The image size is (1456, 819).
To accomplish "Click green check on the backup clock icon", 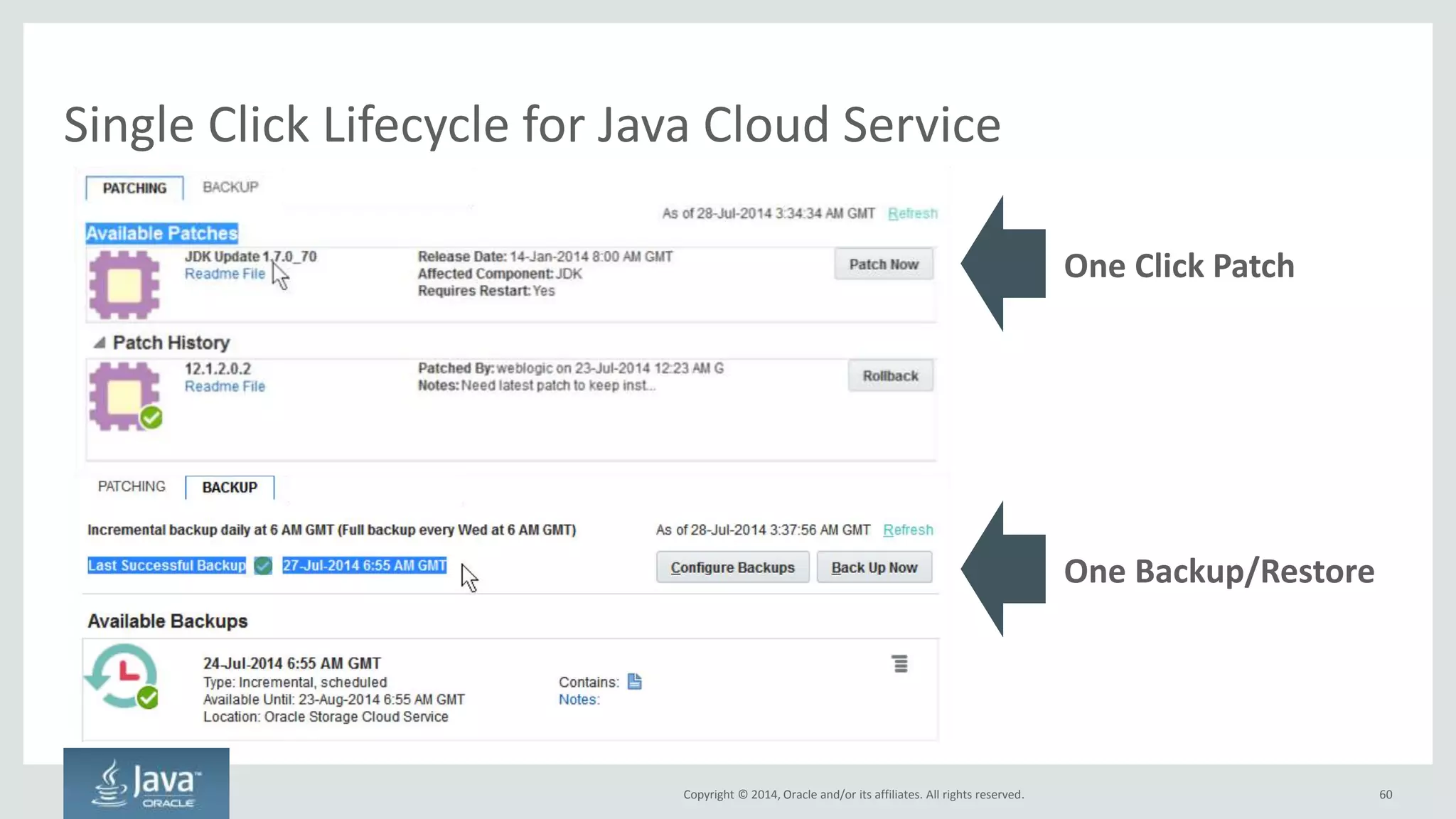I will pos(148,697).
